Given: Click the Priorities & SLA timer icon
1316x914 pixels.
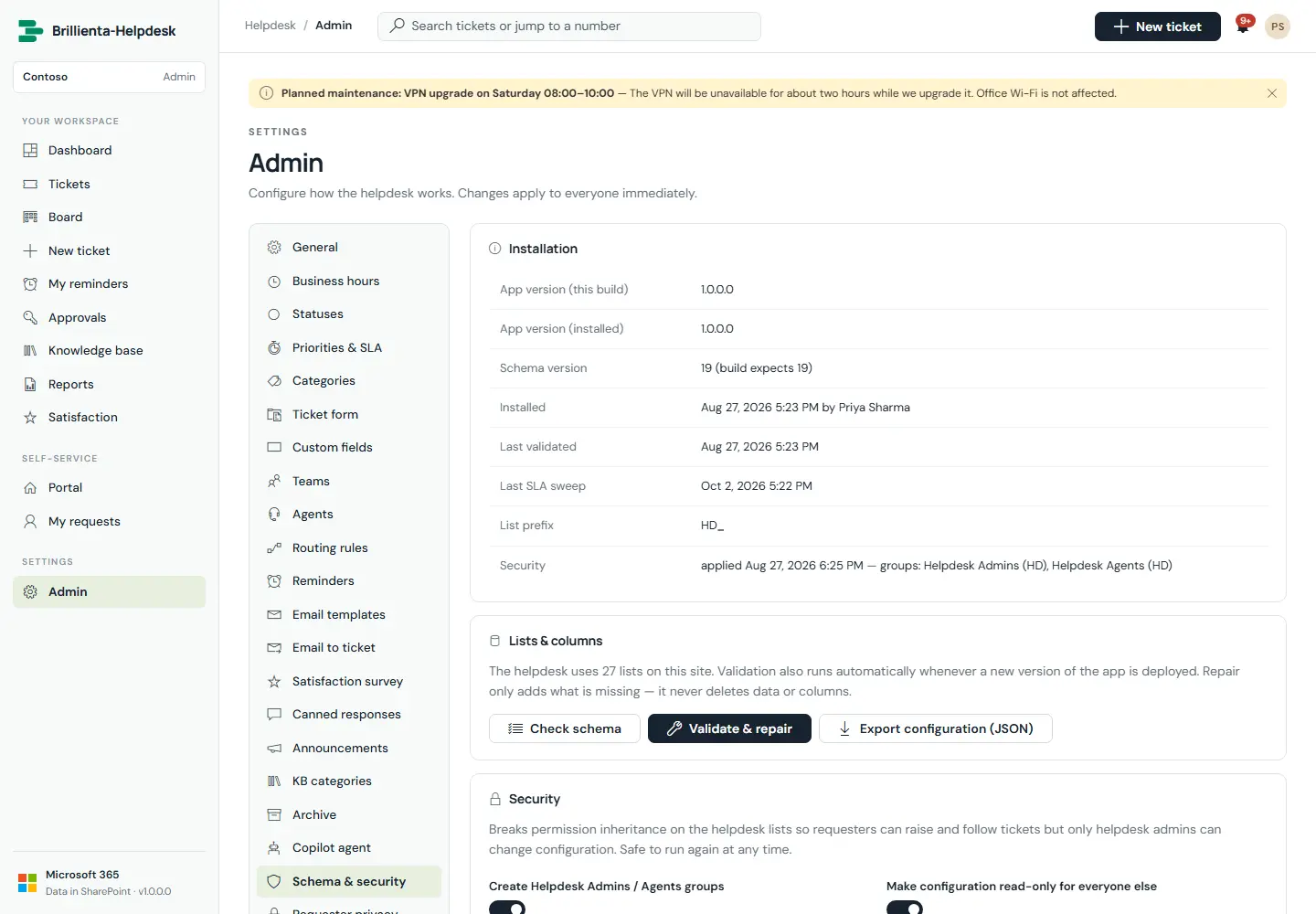Looking at the screenshot, I should tap(274, 347).
